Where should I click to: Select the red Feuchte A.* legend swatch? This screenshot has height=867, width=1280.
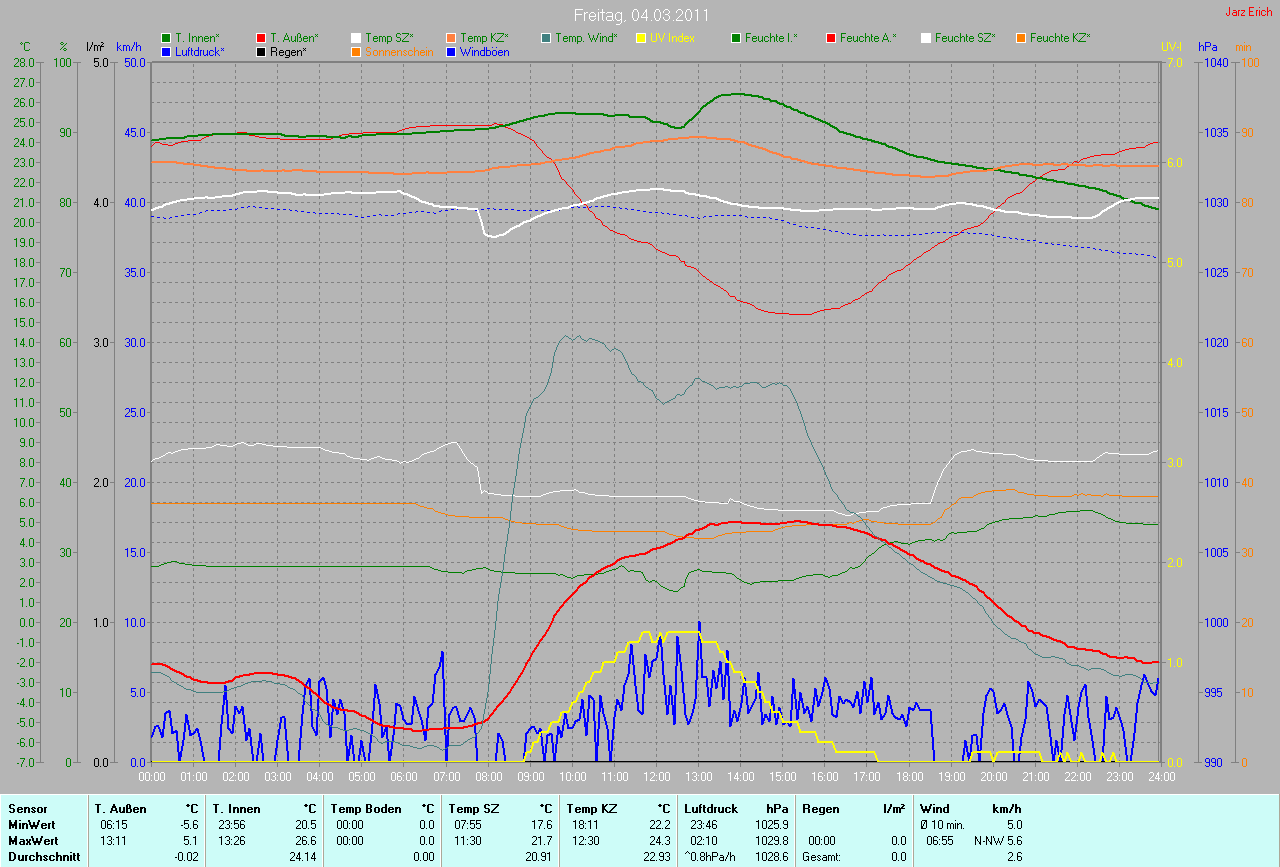point(830,38)
